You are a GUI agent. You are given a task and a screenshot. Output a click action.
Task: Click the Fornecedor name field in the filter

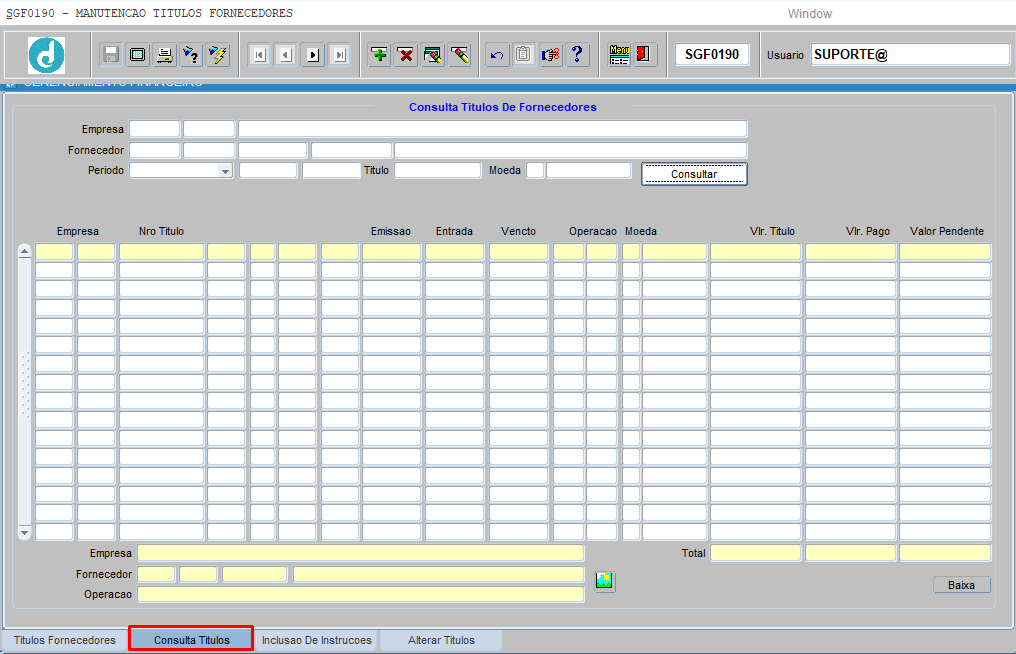point(571,150)
